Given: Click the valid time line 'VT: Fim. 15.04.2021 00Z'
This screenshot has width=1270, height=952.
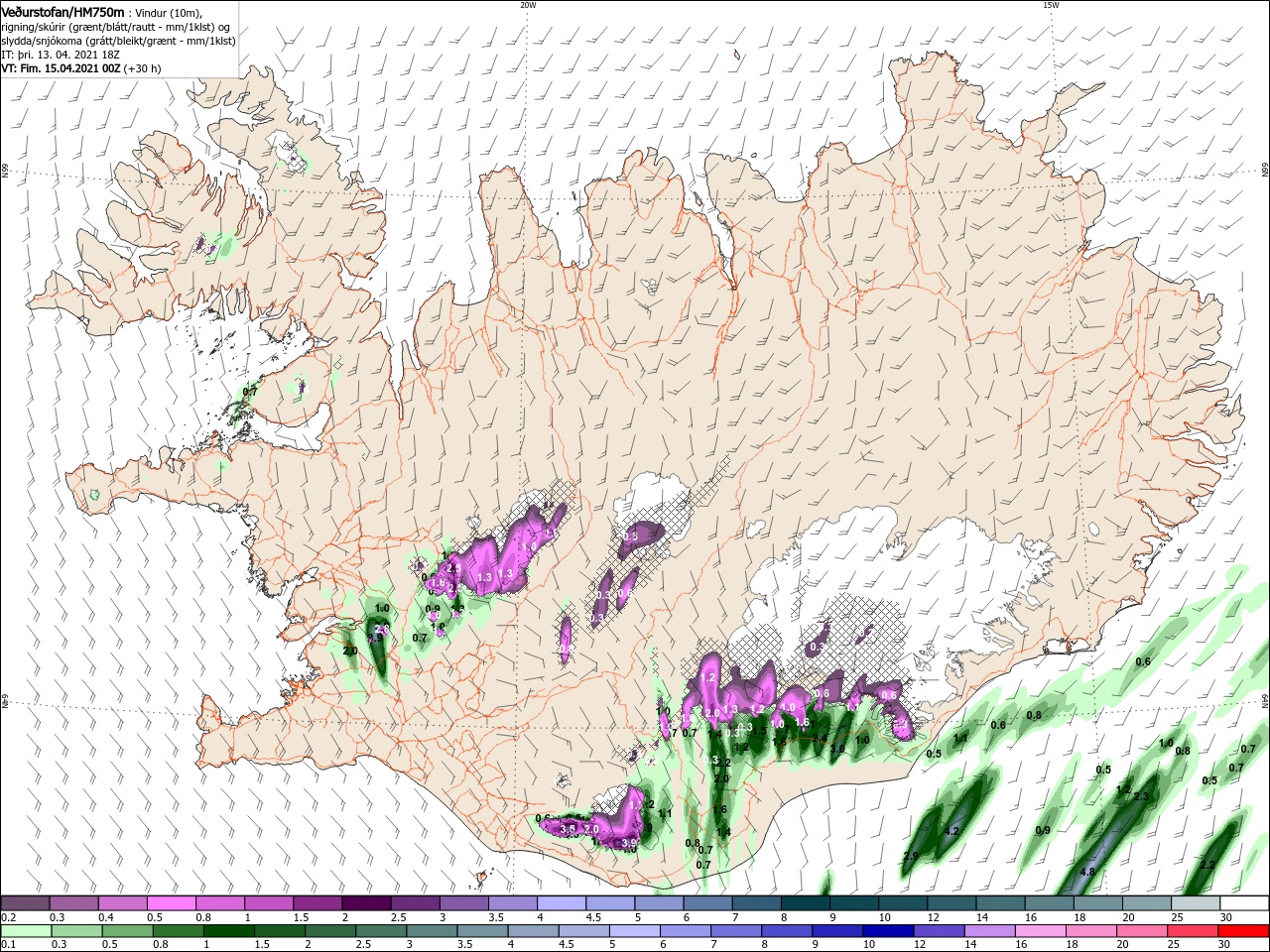Looking at the screenshot, I should (x=62, y=68).
